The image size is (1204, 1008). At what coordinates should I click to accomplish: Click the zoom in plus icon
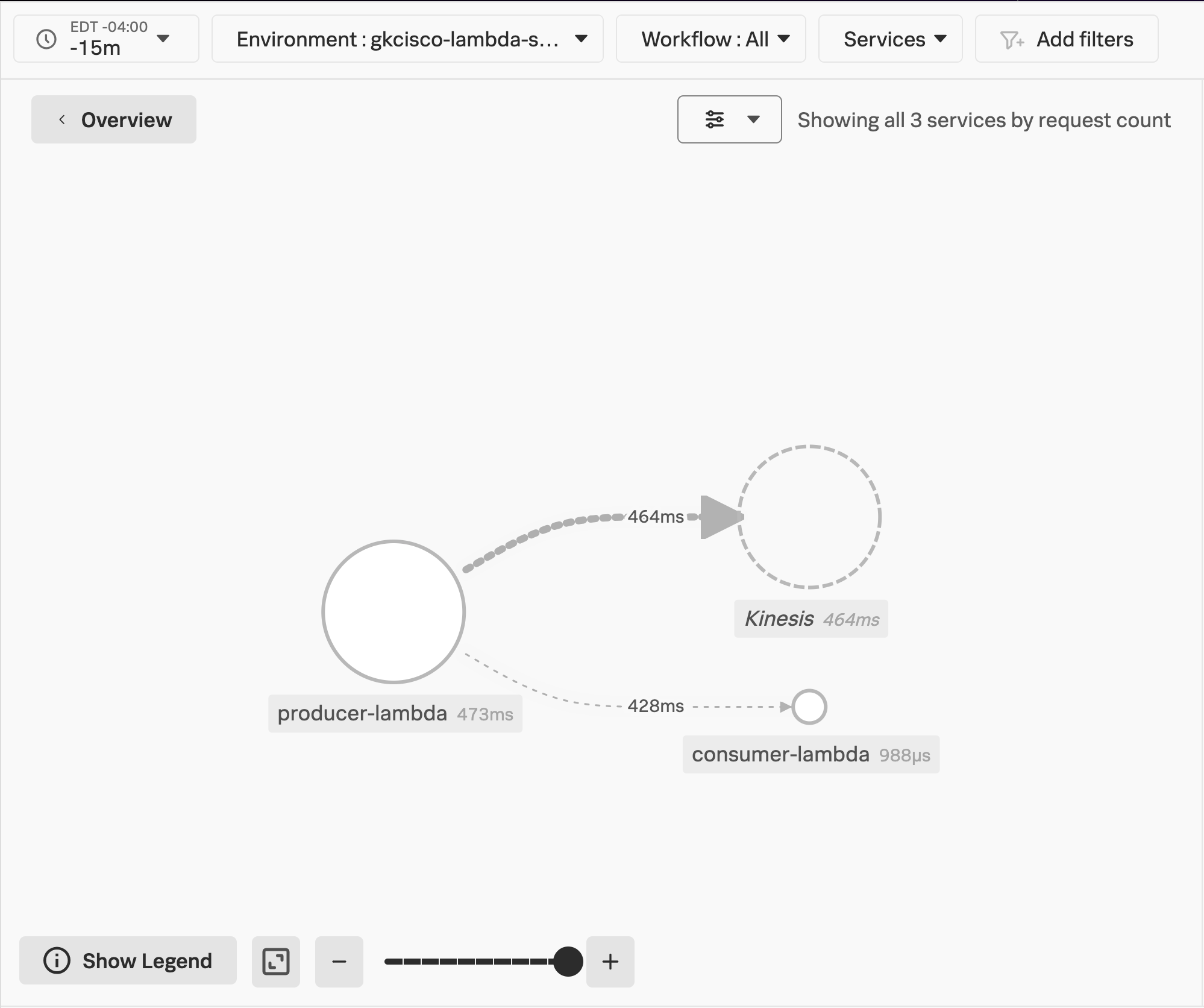[x=610, y=962]
